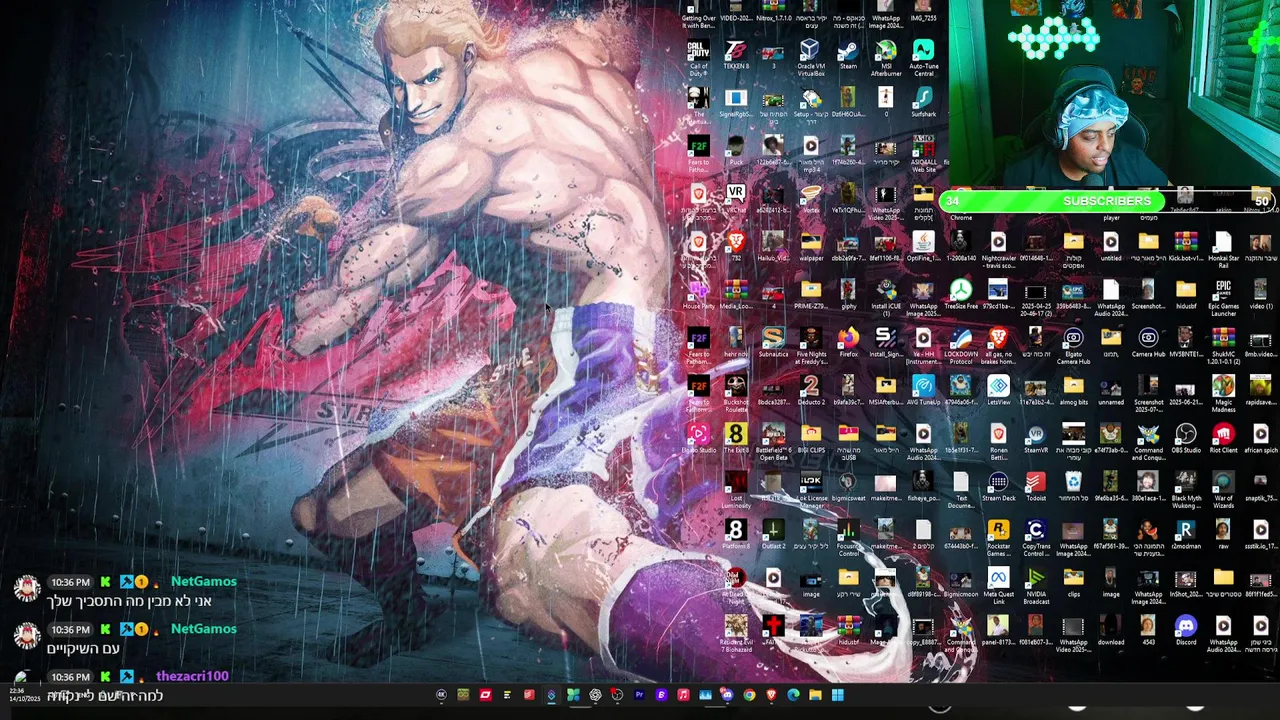This screenshot has width=1280, height=720.
Task: Select the Subnautica desktop icon
Action: coord(773,342)
